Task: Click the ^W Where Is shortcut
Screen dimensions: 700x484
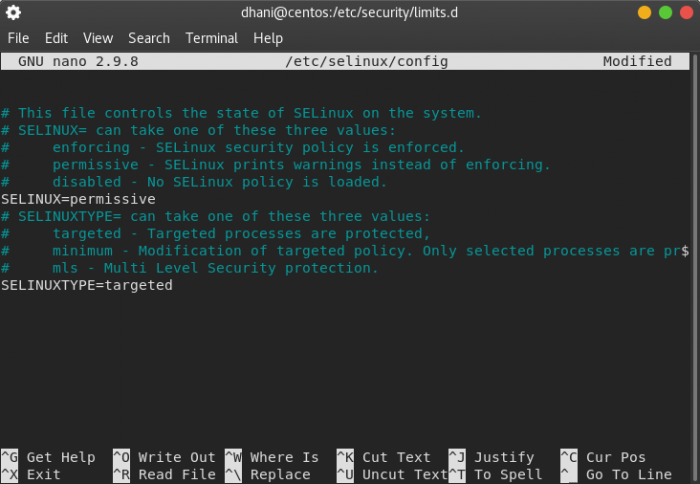Action: tap(272, 457)
